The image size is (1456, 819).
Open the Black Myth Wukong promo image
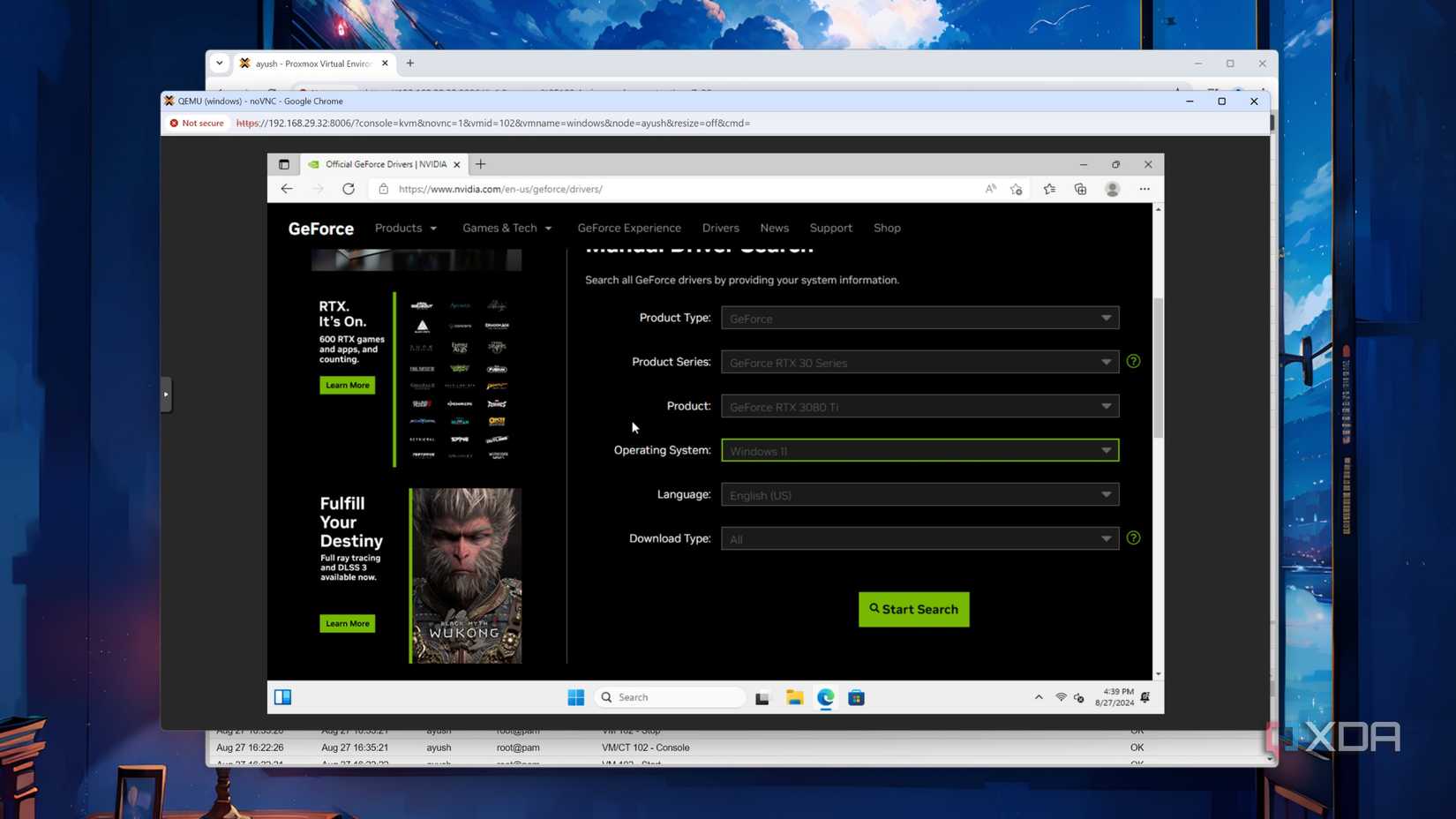point(466,575)
